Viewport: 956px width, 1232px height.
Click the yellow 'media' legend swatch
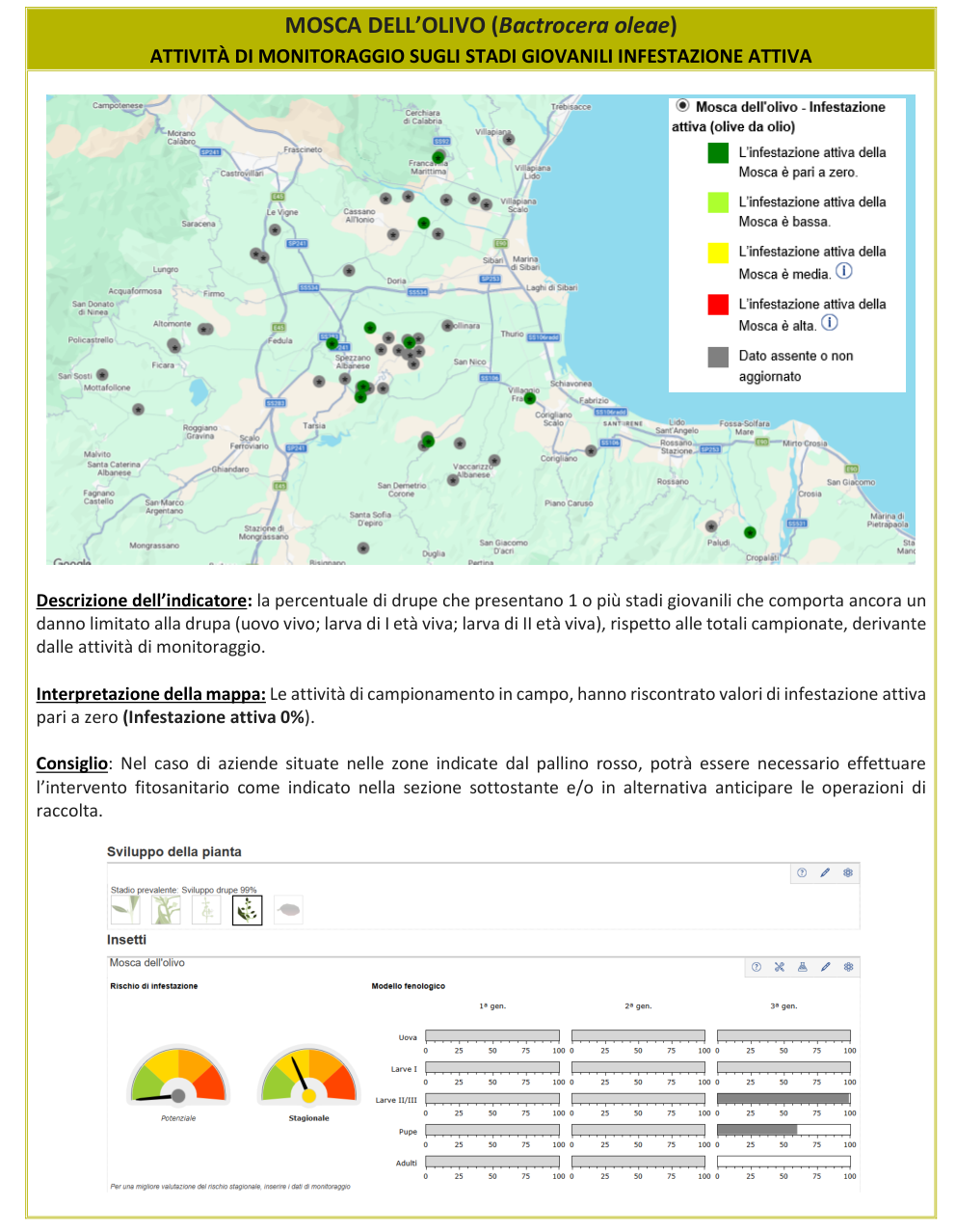(x=718, y=253)
